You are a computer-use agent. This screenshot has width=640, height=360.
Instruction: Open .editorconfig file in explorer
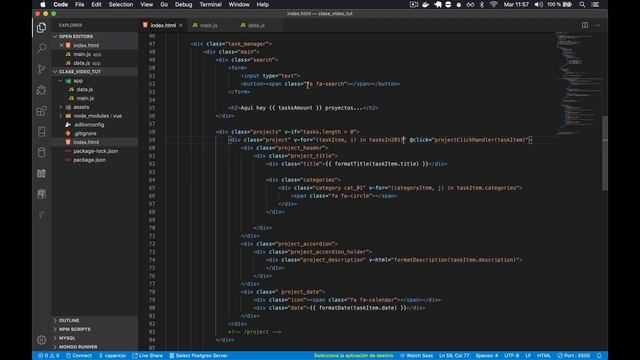tap(89, 125)
